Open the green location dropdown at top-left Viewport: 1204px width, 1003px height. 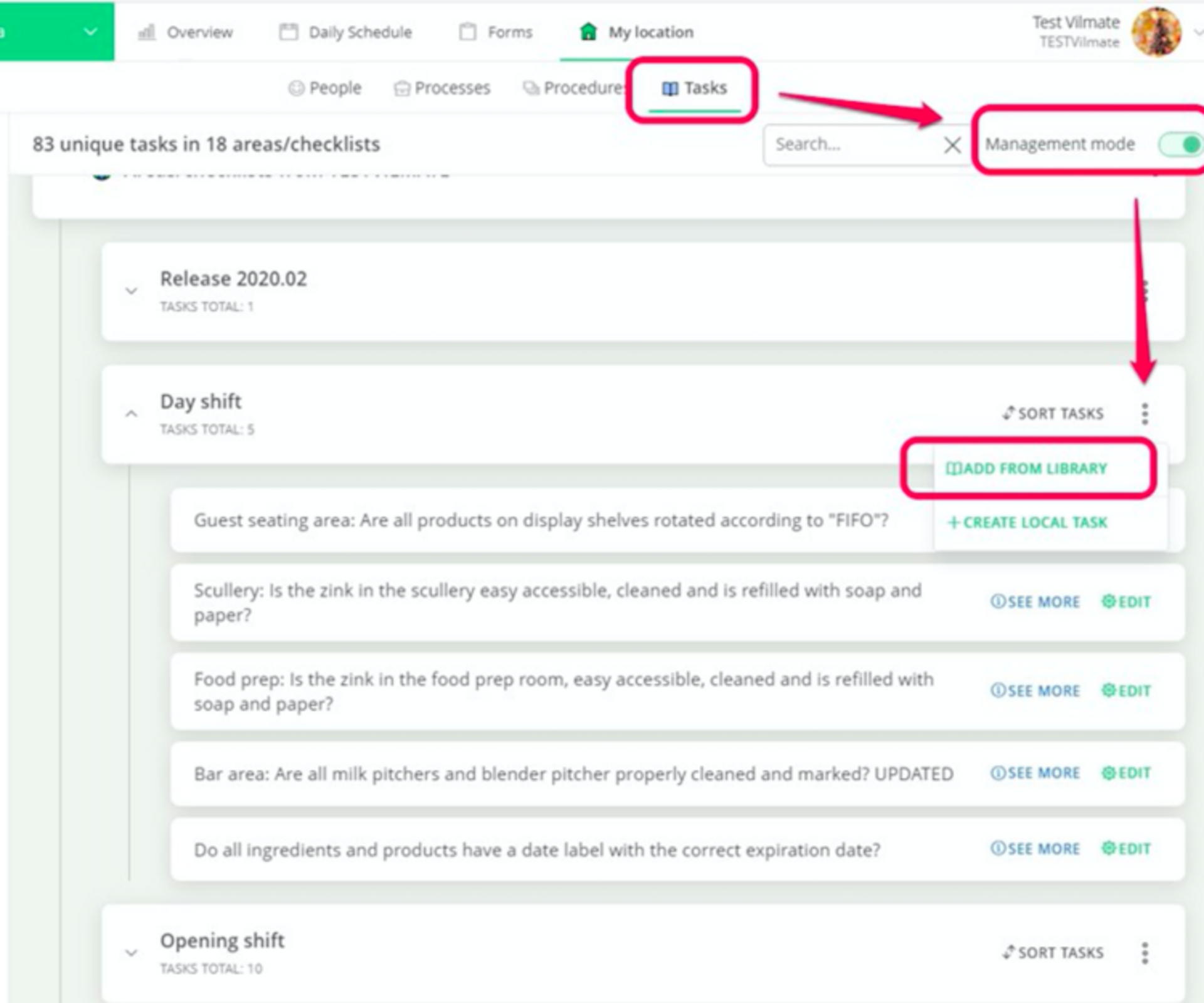click(x=90, y=31)
